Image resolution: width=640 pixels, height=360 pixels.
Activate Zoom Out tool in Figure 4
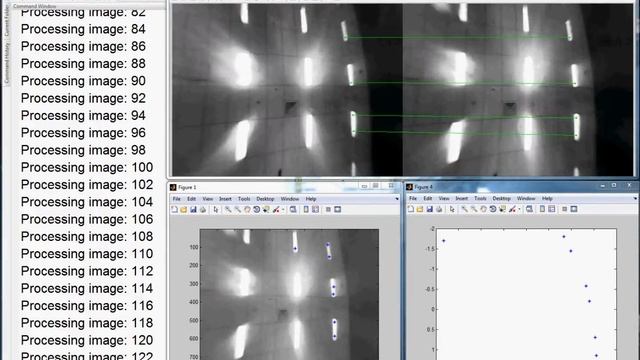click(x=474, y=209)
